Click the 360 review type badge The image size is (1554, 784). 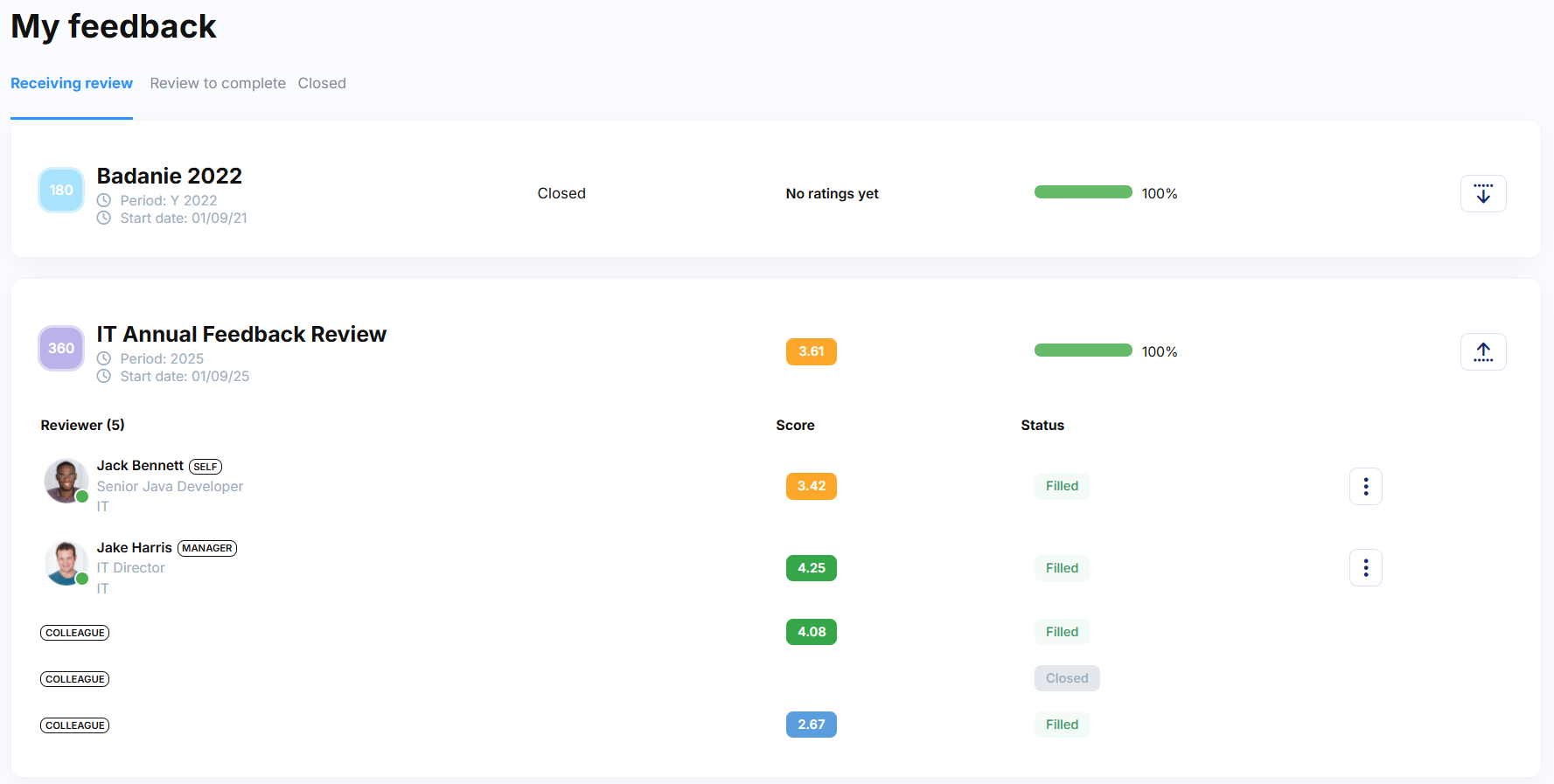point(61,348)
